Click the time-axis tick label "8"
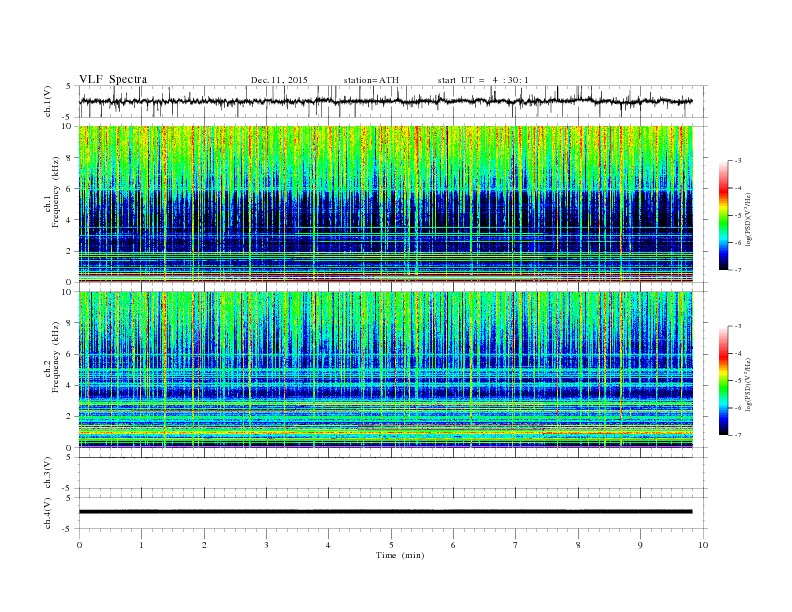This screenshot has height=612, width=792. [x=578, y=545]
